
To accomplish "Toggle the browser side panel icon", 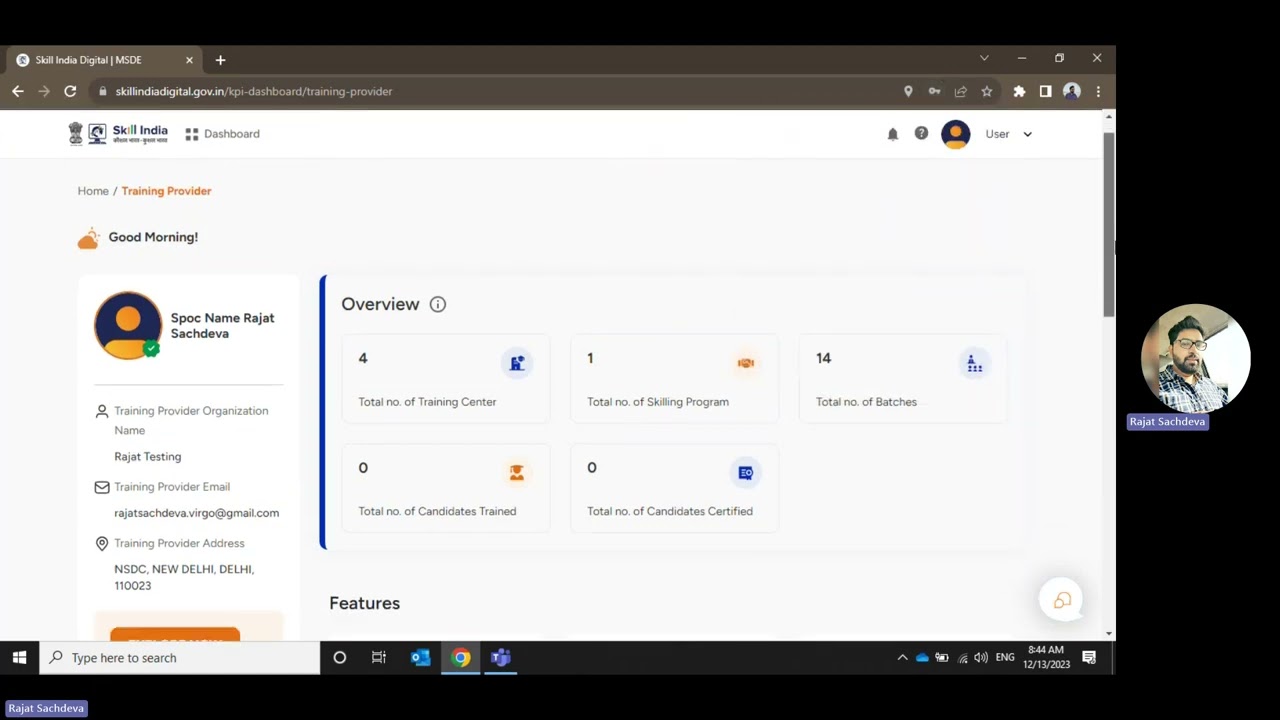I will pos(1045,91).
